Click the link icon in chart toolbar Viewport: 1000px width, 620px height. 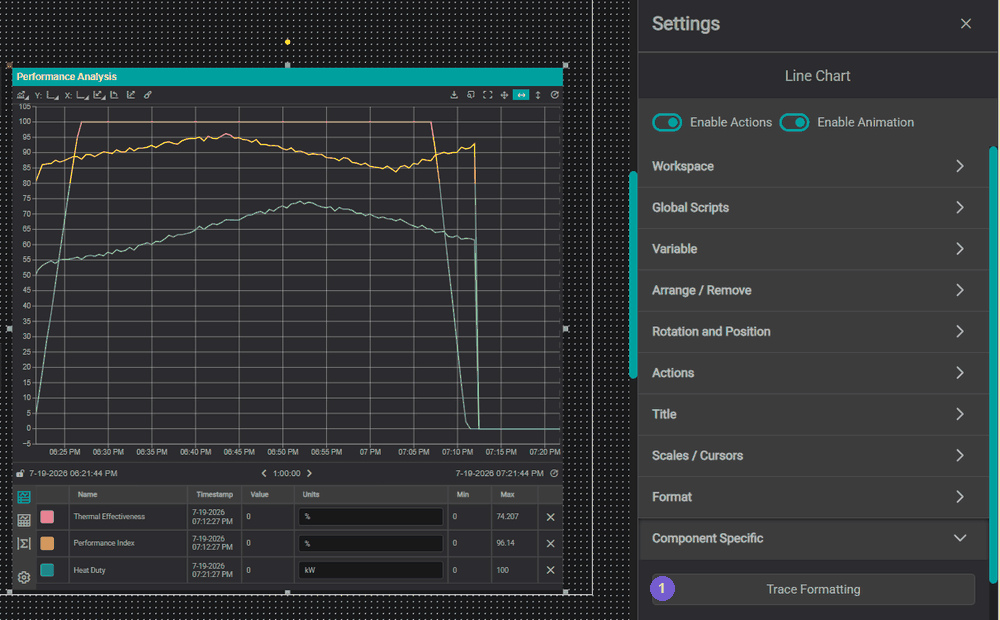click(x=147, y=95)
